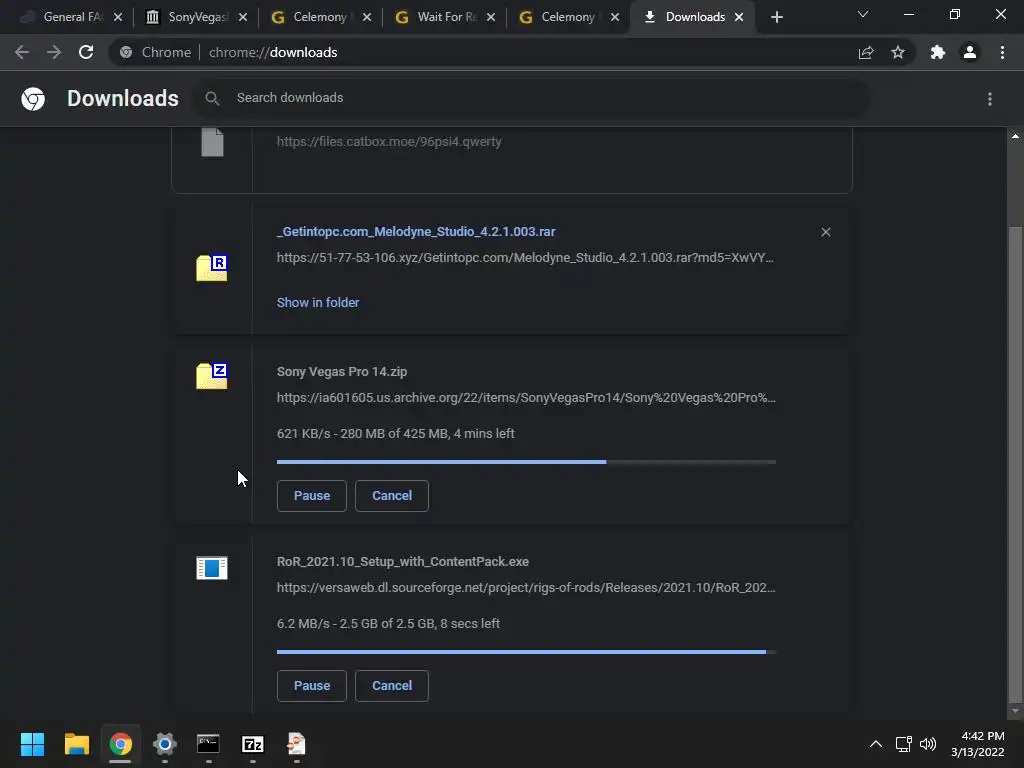
Task: Click the Sony Vegas download progress bar
Action: click(x=526, y=462)
